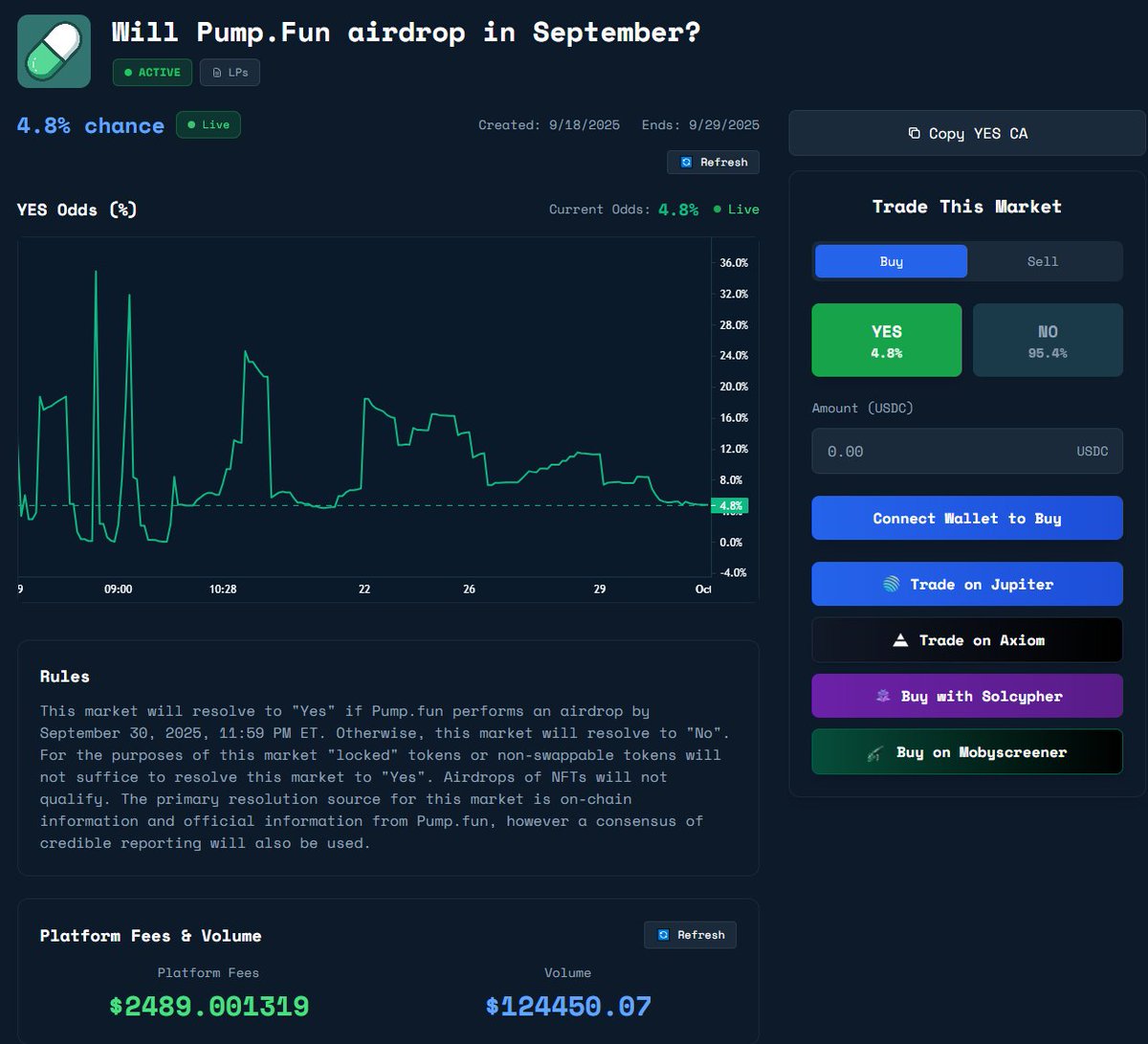Viewport: 1148px width, 1044px height.
Task: Open Trade on Jupiter
Action: [967, 584]
